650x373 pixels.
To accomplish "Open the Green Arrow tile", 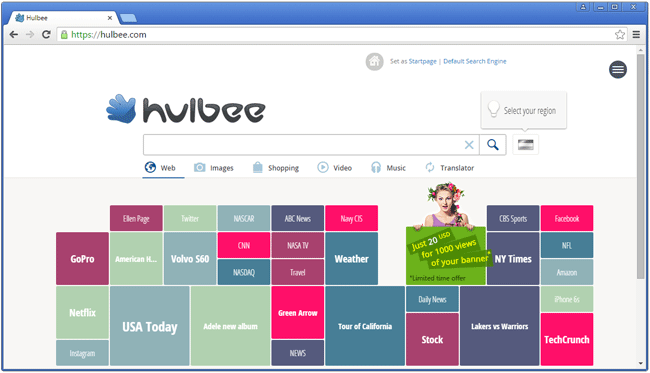I will point(298,312).
